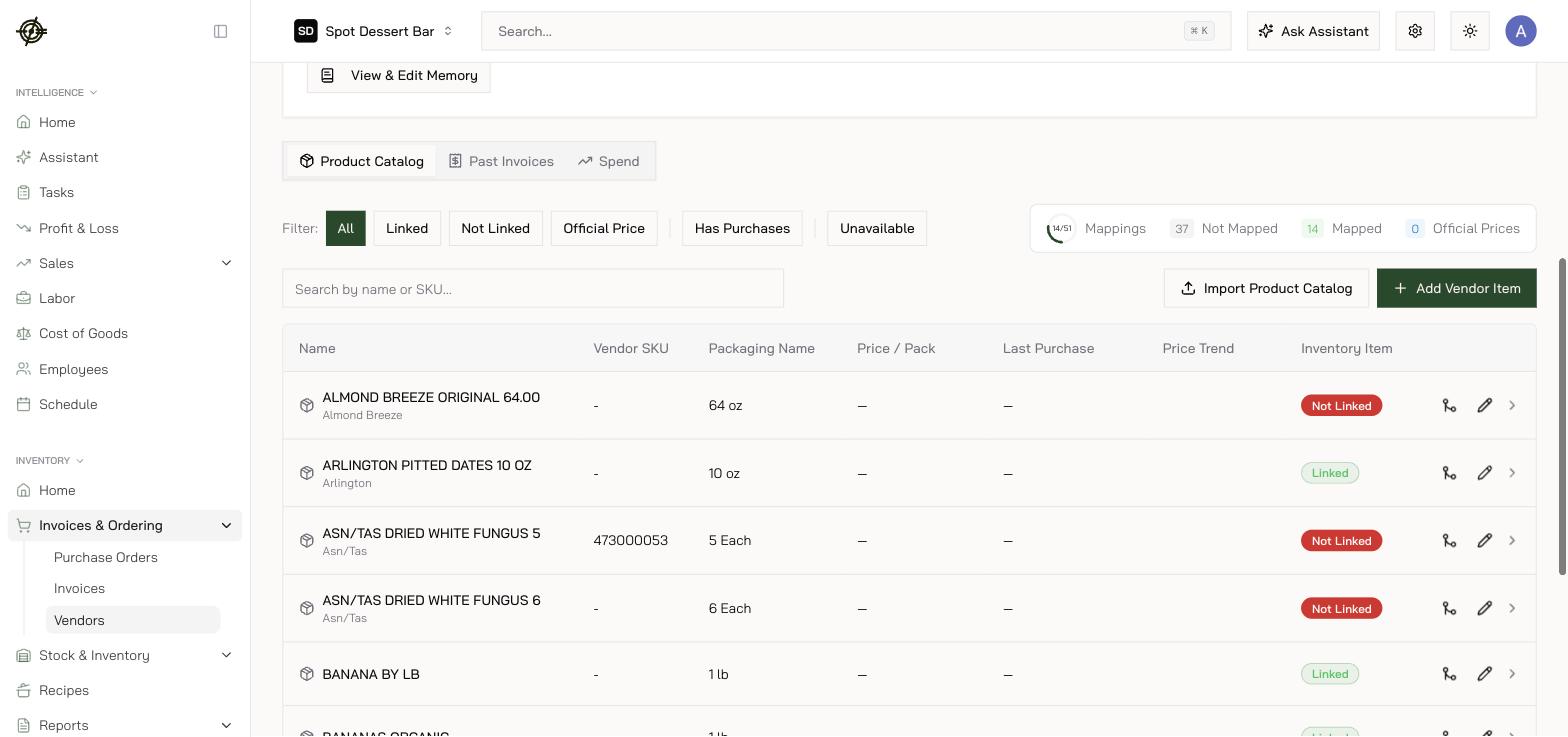Collapse INTELLIGENCE section header
Viewport: 1568px width, 737px height.
pyautogui.click(x=57, y=92)
